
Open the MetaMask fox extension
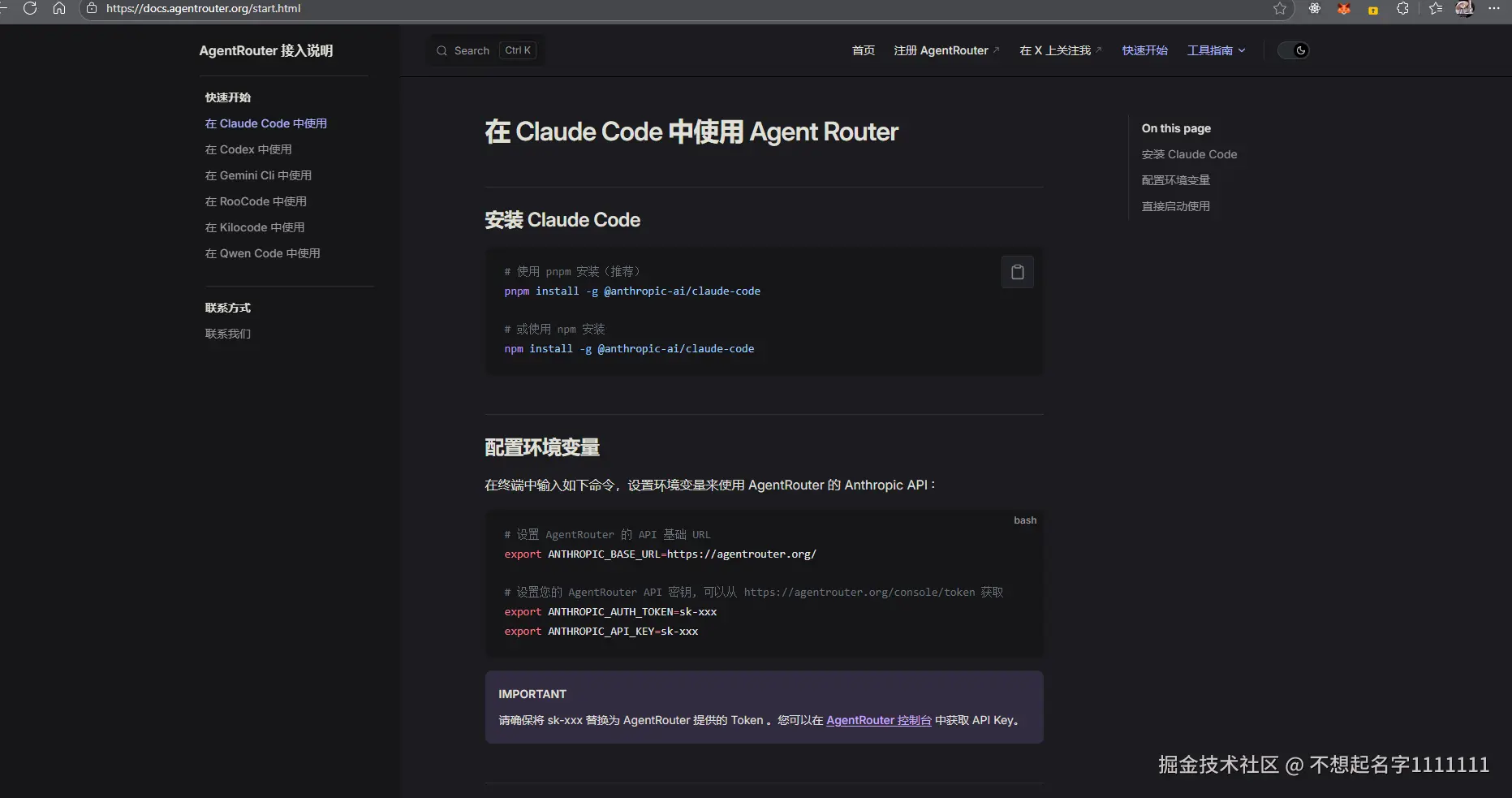1344,8
